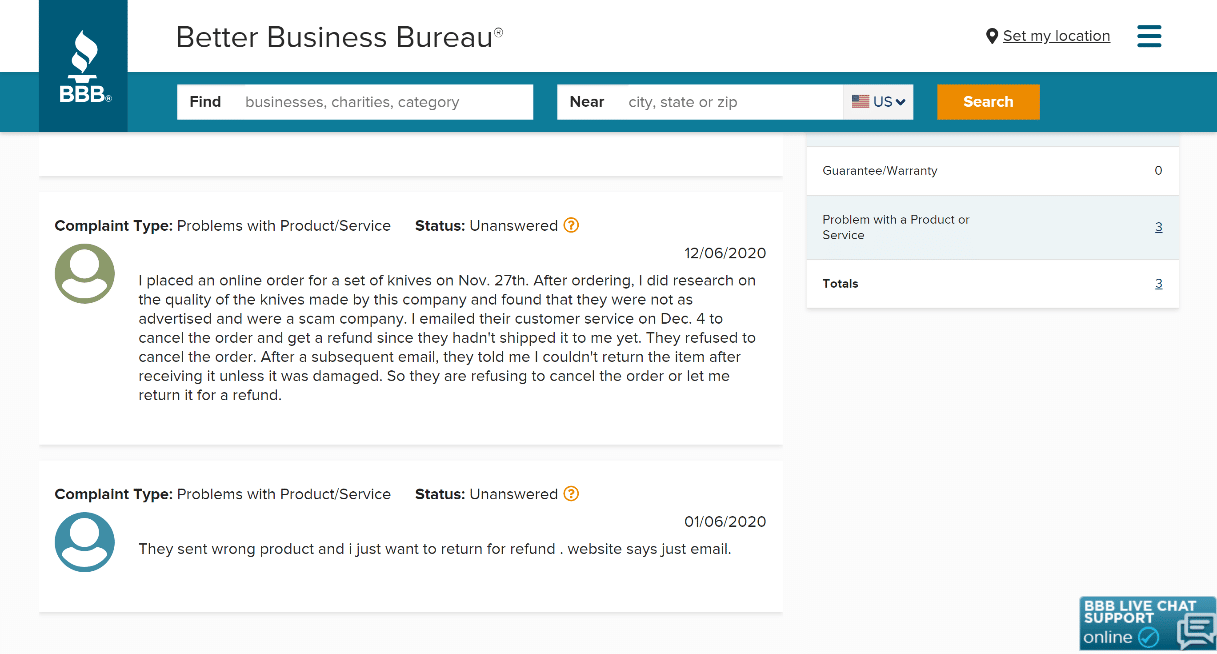This screenshot has width=1217, height=654.
Task: Click the location pin icon
Action: click(x=992, y=36)
